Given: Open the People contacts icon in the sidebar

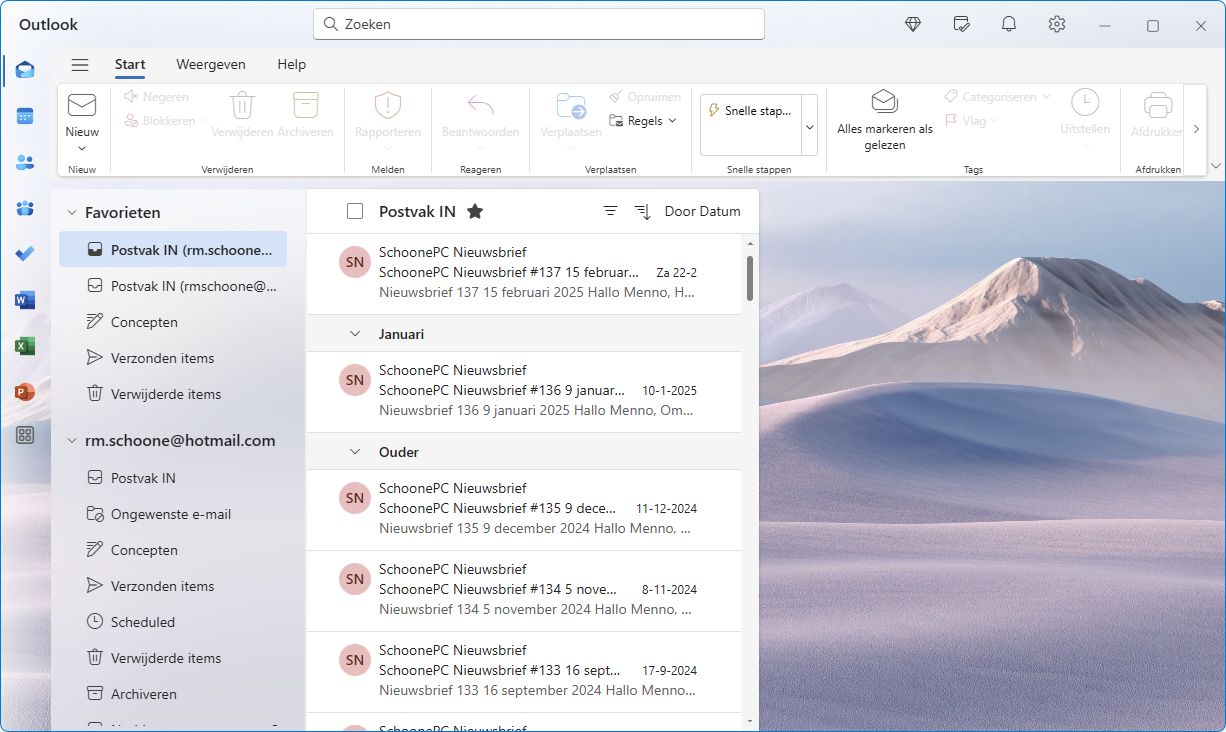Looking at the screenshot, I should 25,162.
